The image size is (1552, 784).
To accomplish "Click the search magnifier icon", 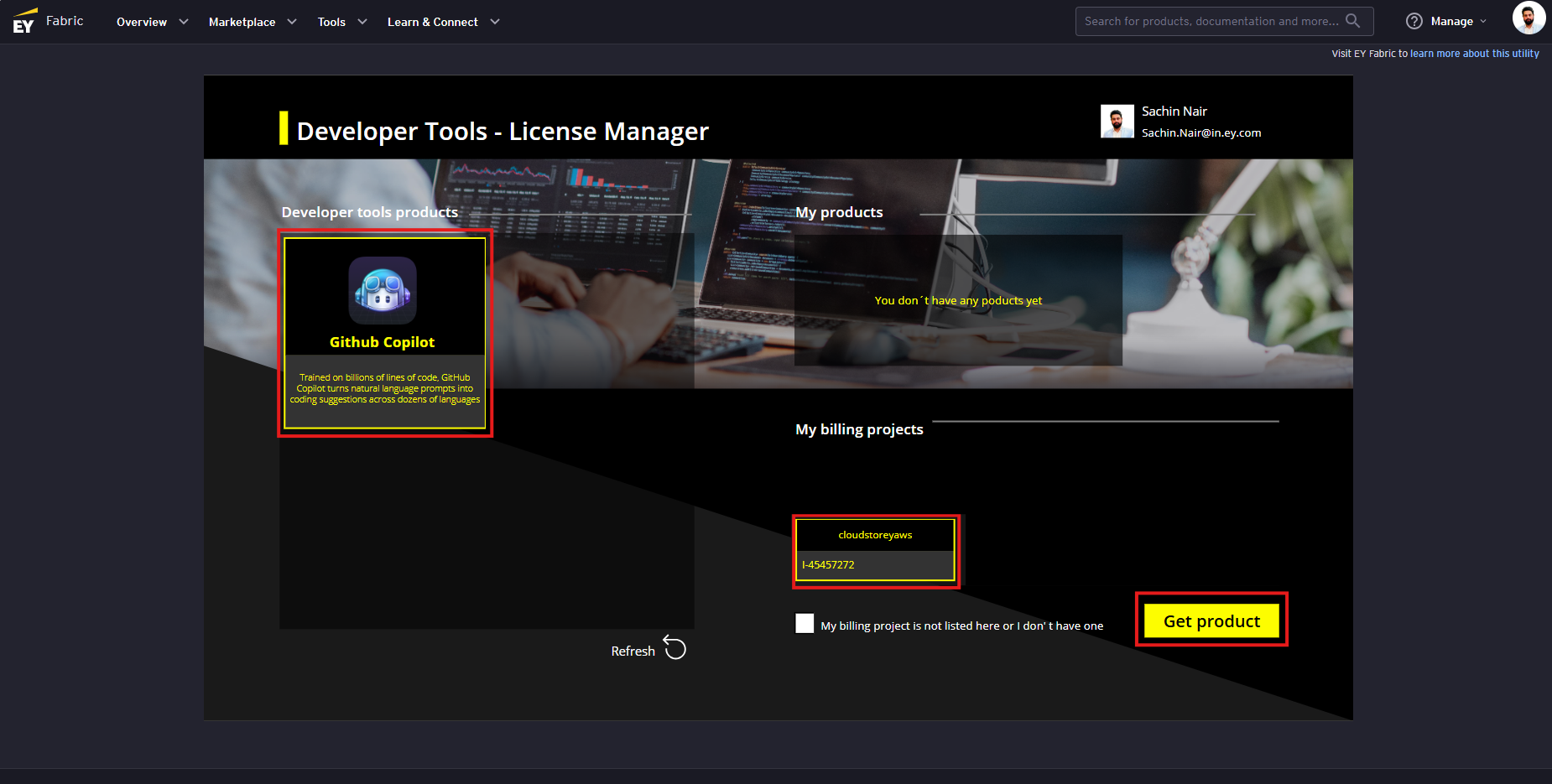I will click(x=1352, y=21).
